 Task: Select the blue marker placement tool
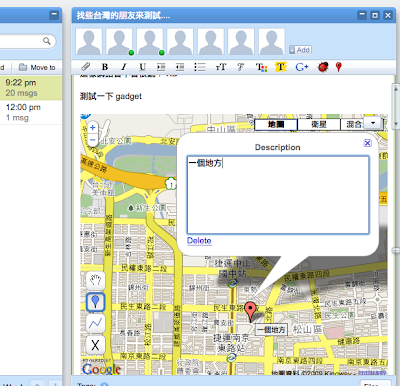pyautogui.click(x=95, y=302)
